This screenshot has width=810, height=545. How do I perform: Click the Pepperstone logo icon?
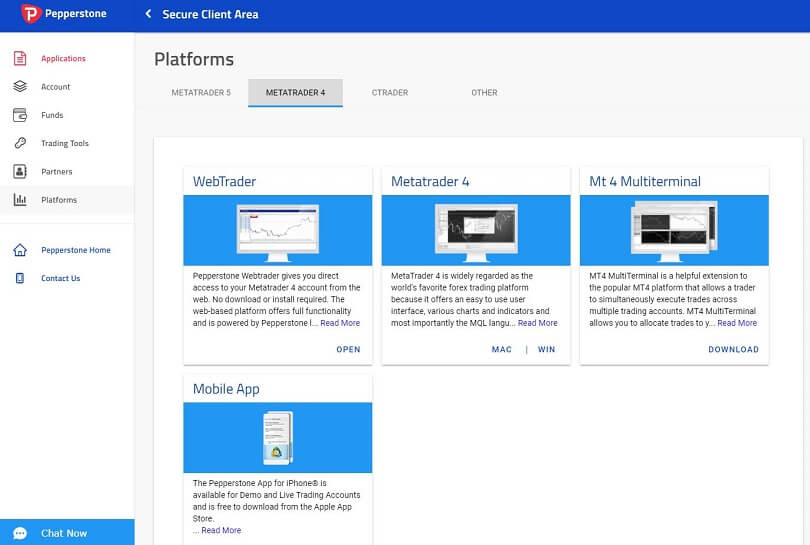[30, 14]
